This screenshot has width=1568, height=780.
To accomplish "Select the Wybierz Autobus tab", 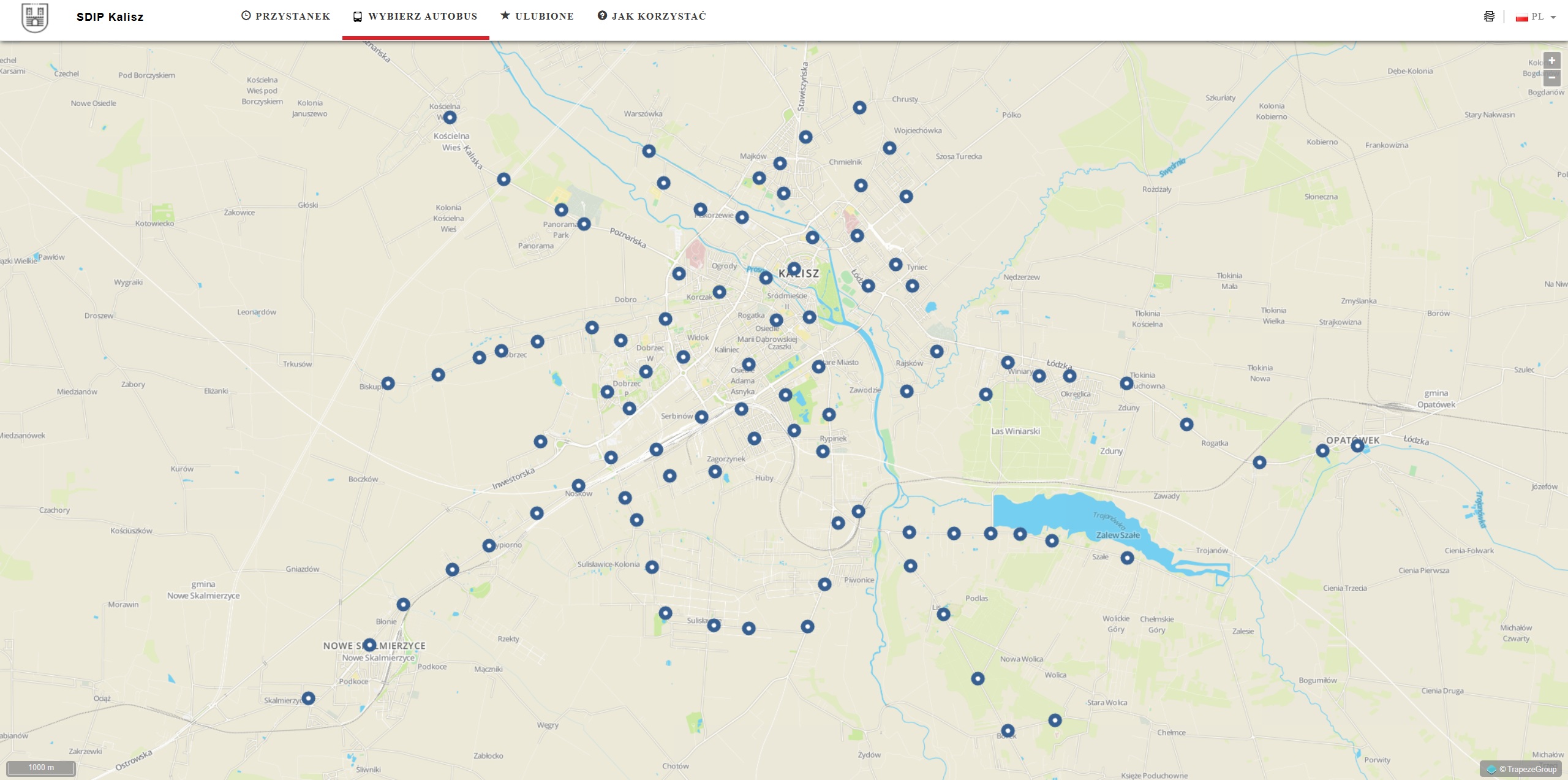I will 415,17.
